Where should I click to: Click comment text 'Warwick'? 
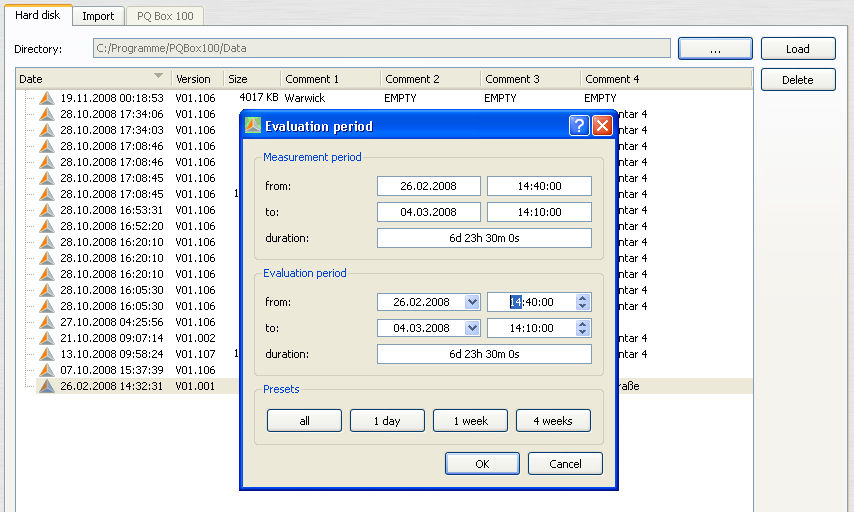[x=304, y=98]
